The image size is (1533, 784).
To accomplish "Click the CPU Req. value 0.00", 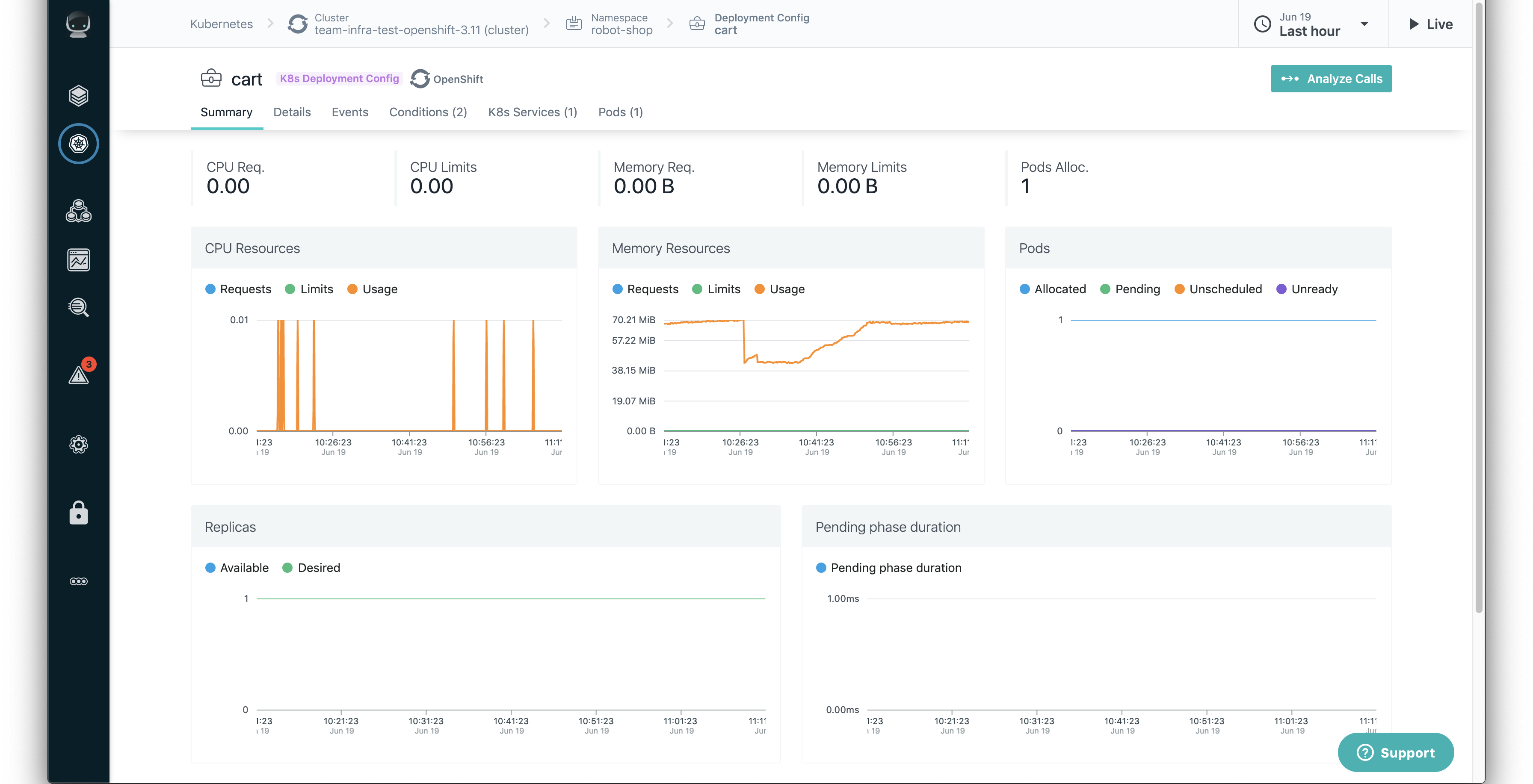I will [228, 186].
